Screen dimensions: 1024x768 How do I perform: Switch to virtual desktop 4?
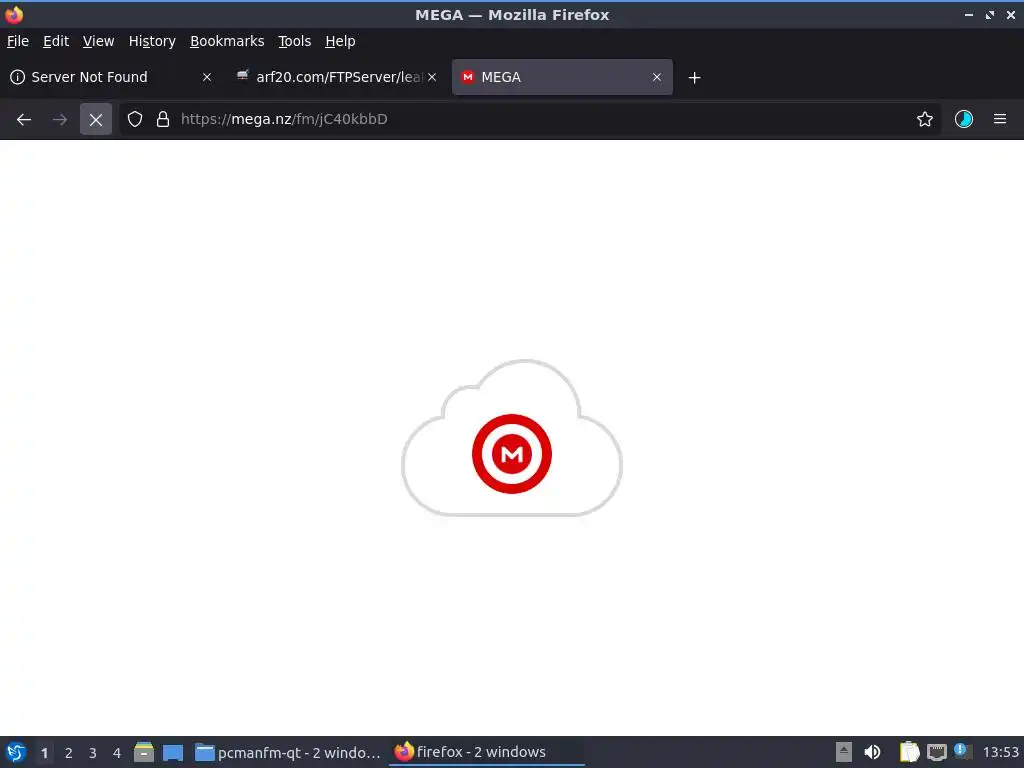(117, 753)
